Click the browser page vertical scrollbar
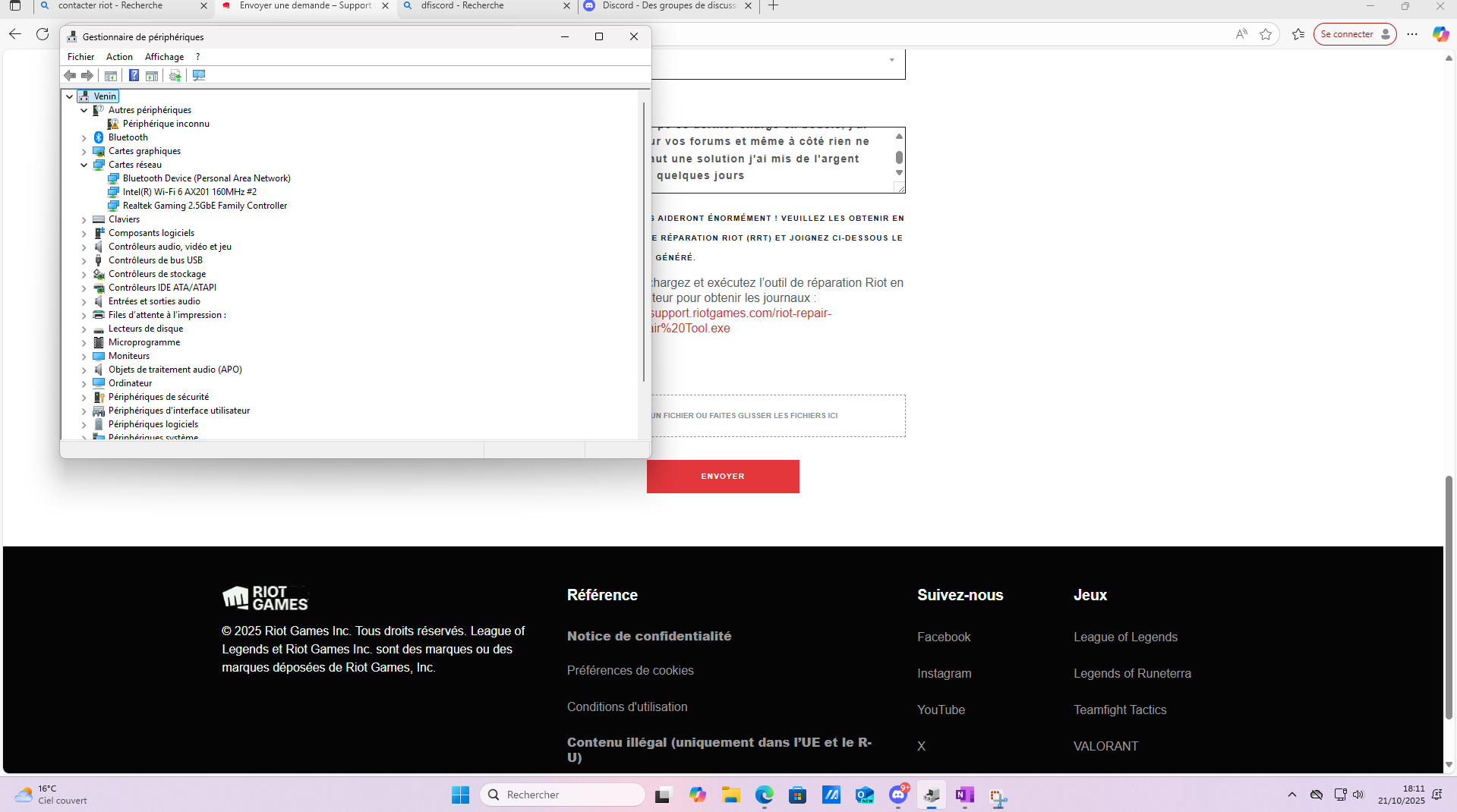This screenshot has height=812, width=1457. [x=1449, y=597]
